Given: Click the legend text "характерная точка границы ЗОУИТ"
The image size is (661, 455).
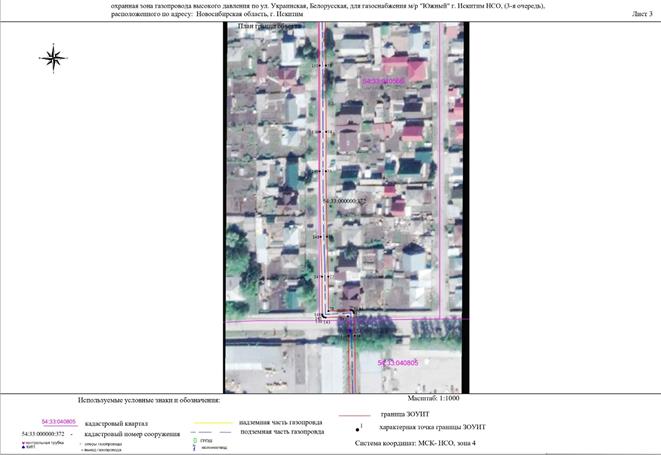Looking at the screenshot, I should coord(433,427).
